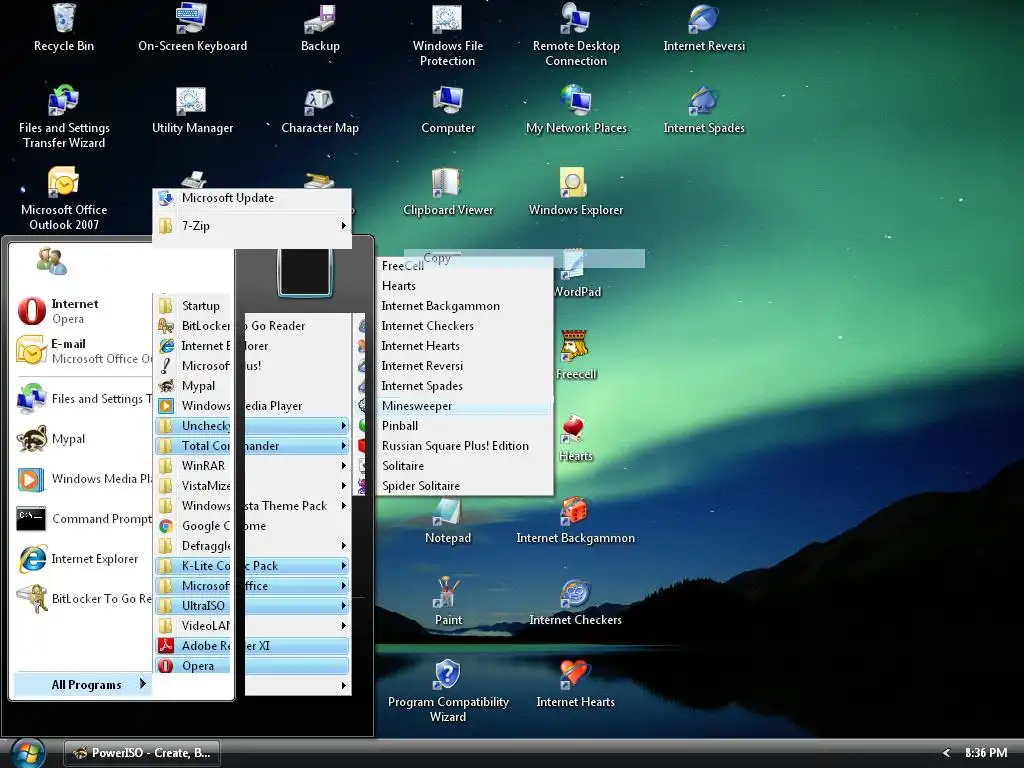Launch the Internet Backgammon desktop icon

[575, 521]
